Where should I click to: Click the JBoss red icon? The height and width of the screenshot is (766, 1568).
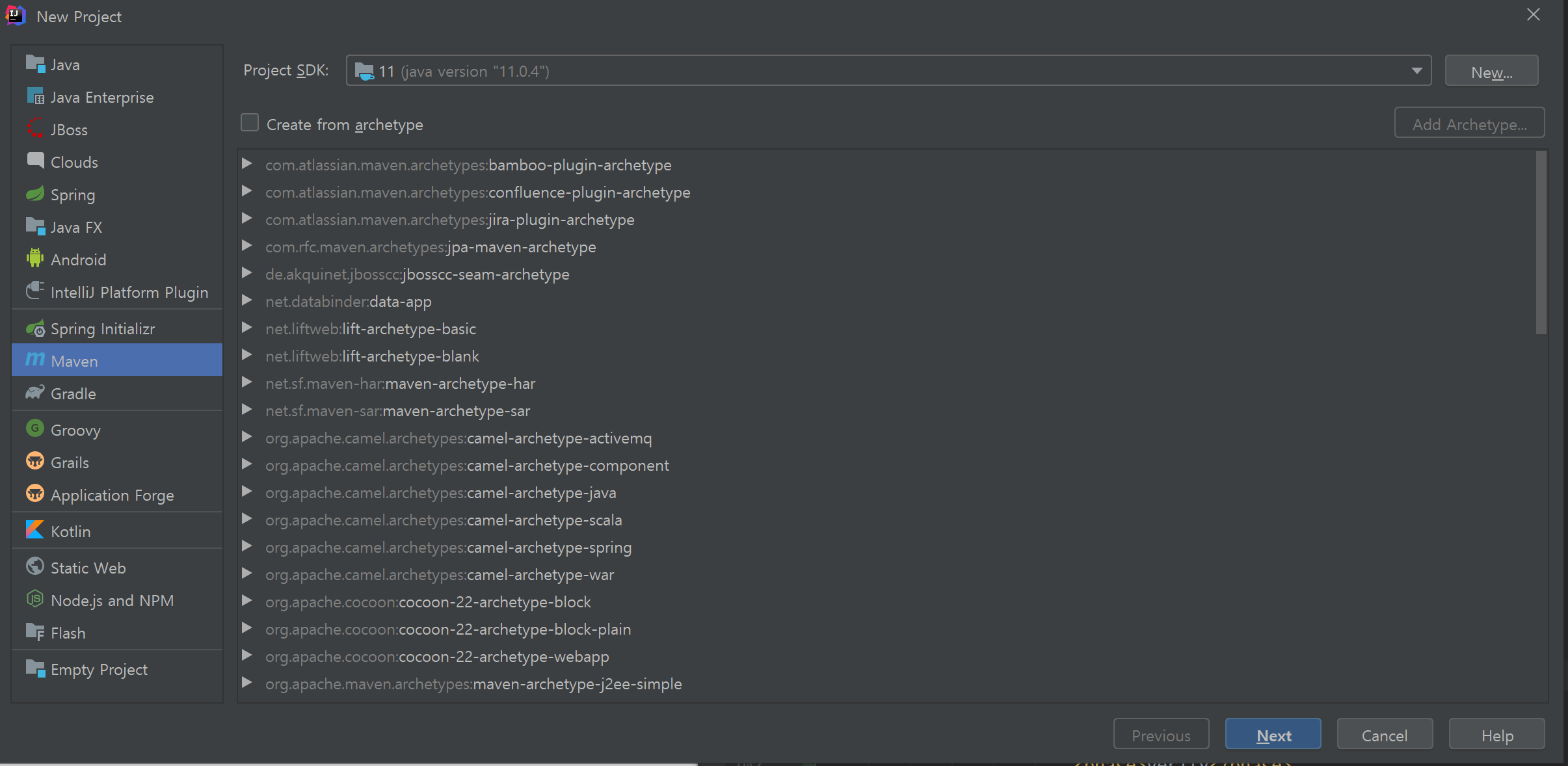34,129
